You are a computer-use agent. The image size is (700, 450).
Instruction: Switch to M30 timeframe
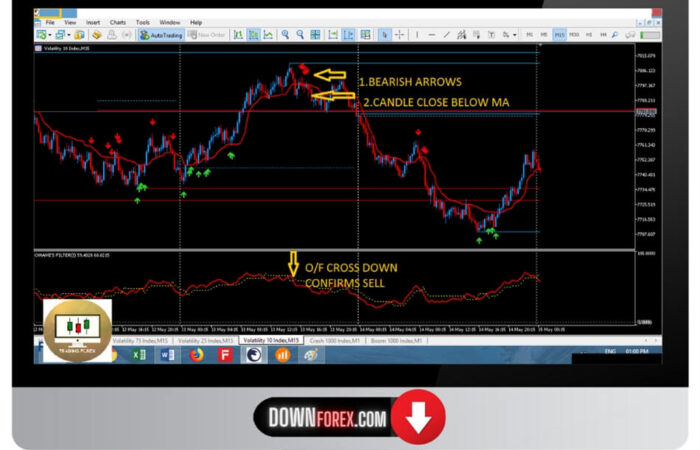(x=574, y=35)
